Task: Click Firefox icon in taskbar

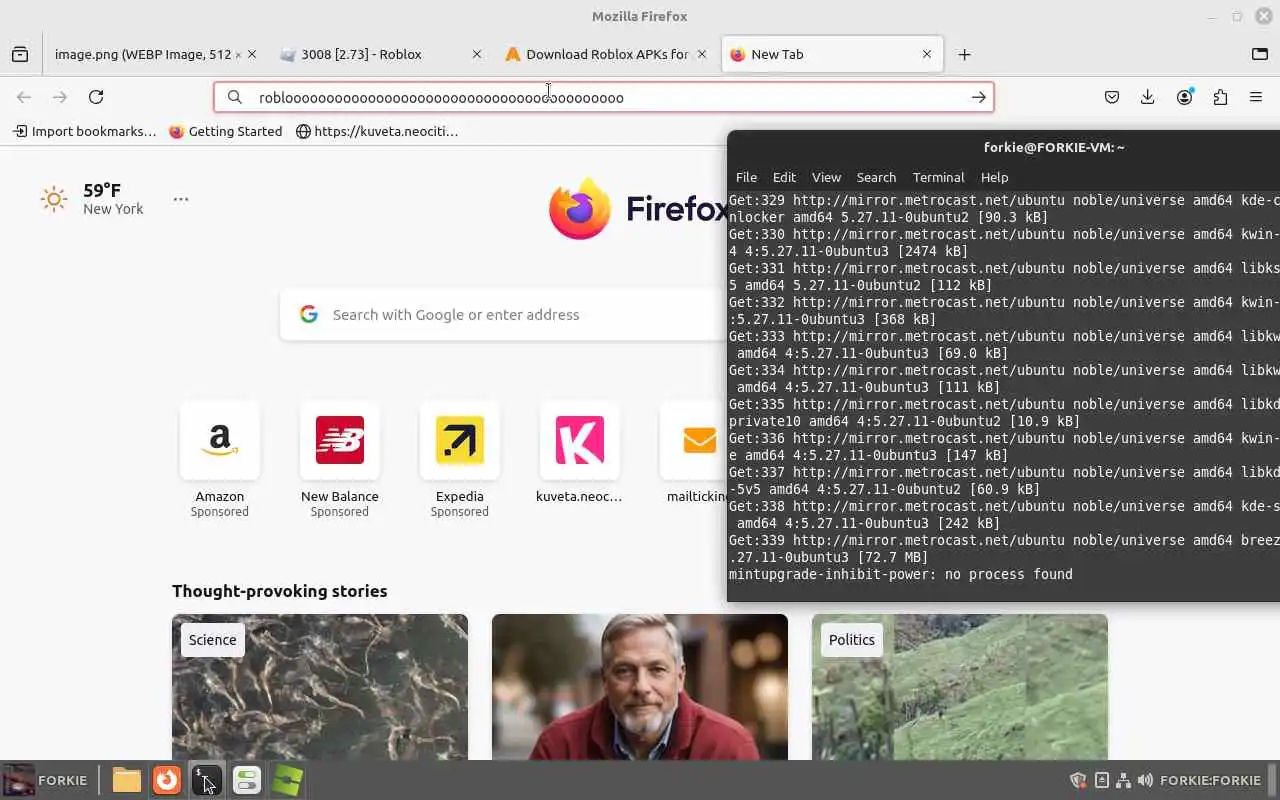Action: (x=167, y=780)
